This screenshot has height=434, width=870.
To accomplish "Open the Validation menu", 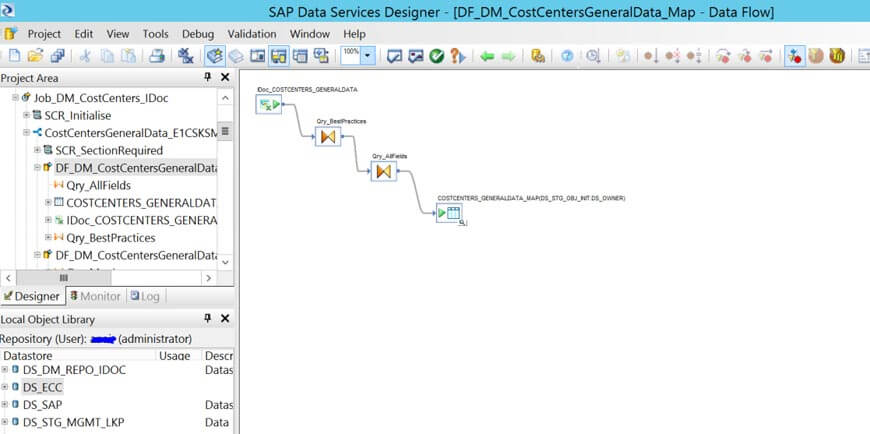I will (x=252, y=34).
